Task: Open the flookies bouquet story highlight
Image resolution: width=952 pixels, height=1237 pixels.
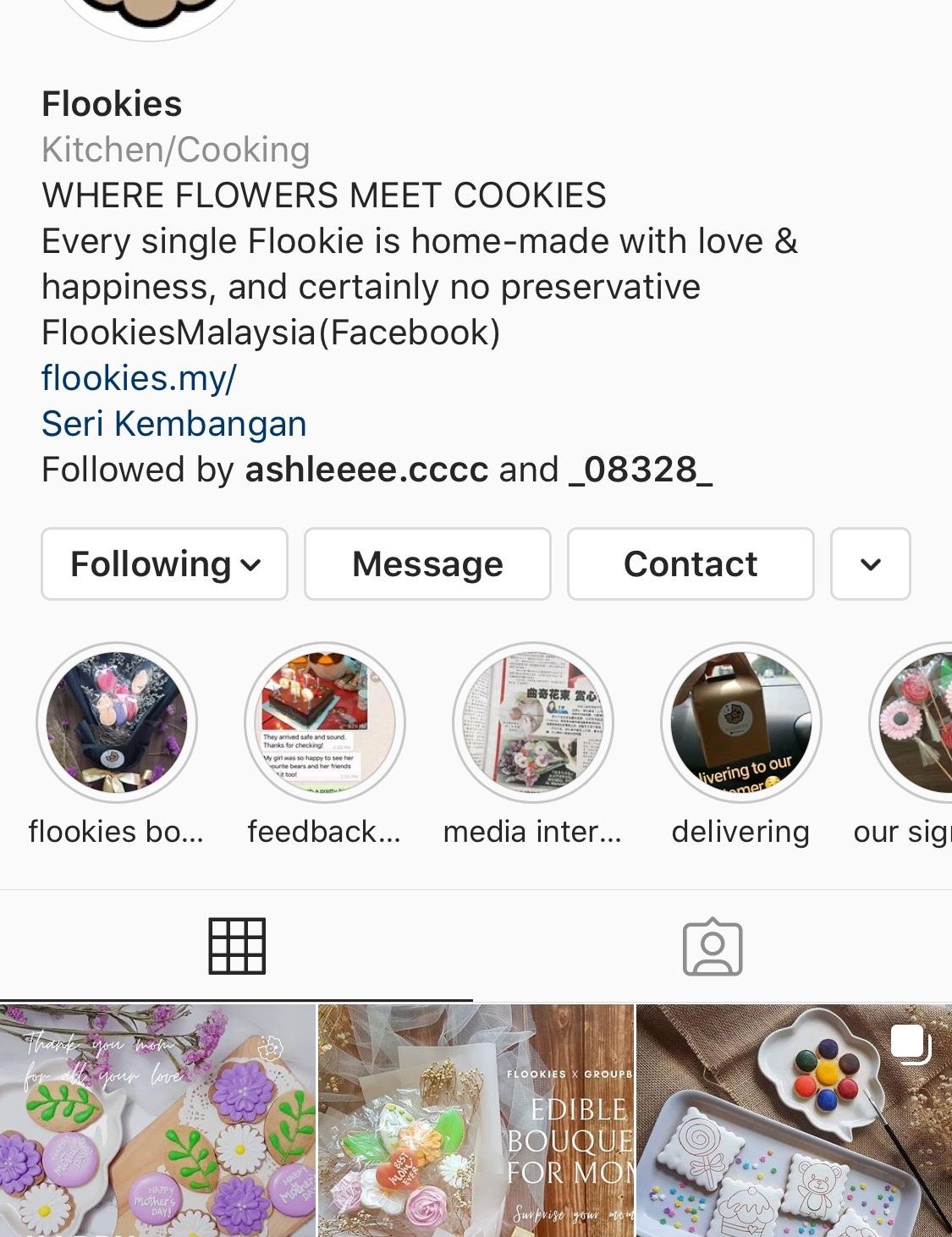Action: click(x=117, y=723)
